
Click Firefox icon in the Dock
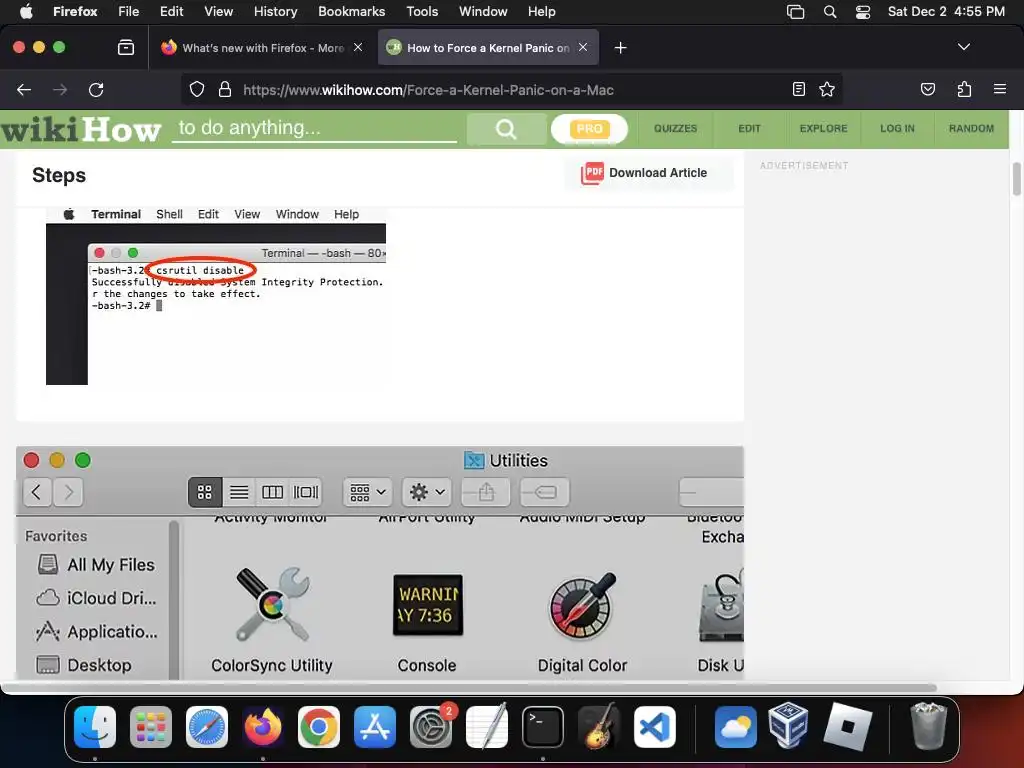(263, 727)
